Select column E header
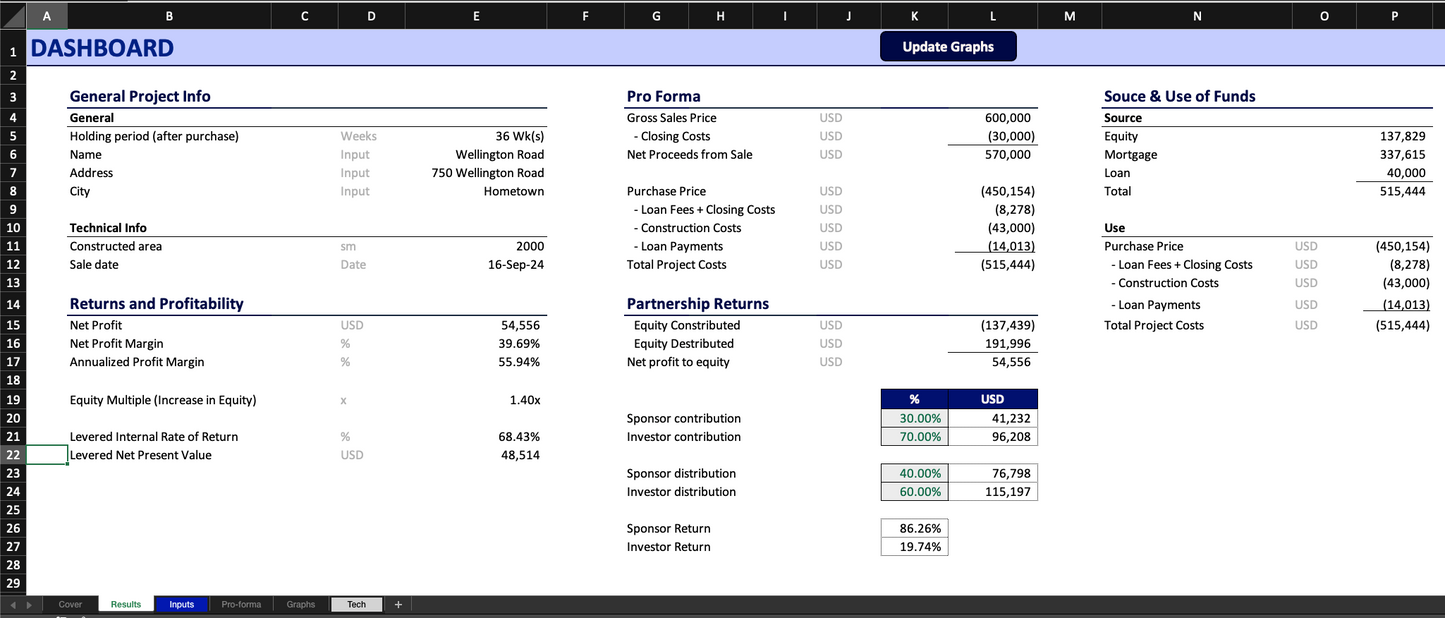The height and width of the screenshot is (618, 1445). (475, 16)
